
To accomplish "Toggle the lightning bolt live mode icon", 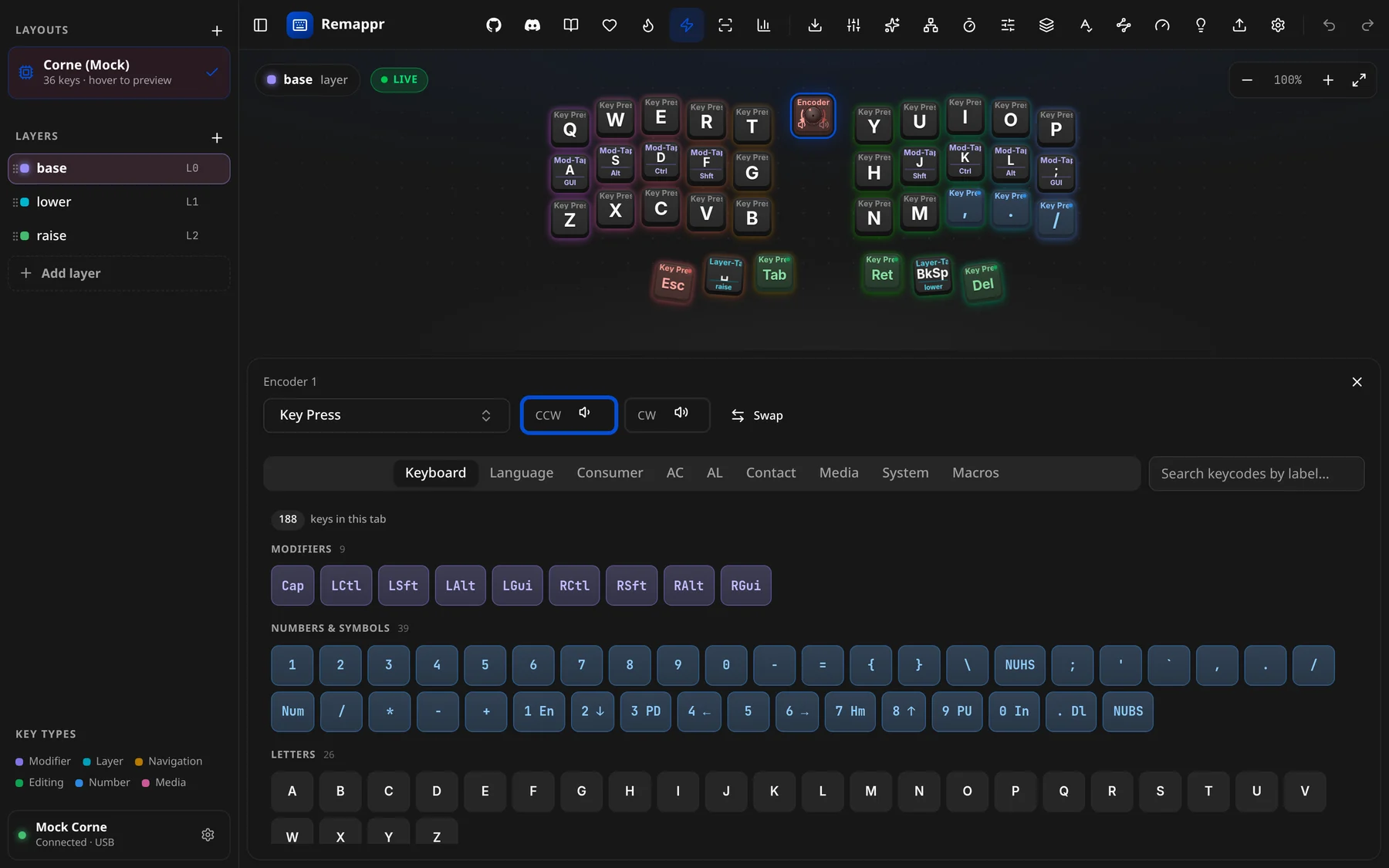I will 687,25.
